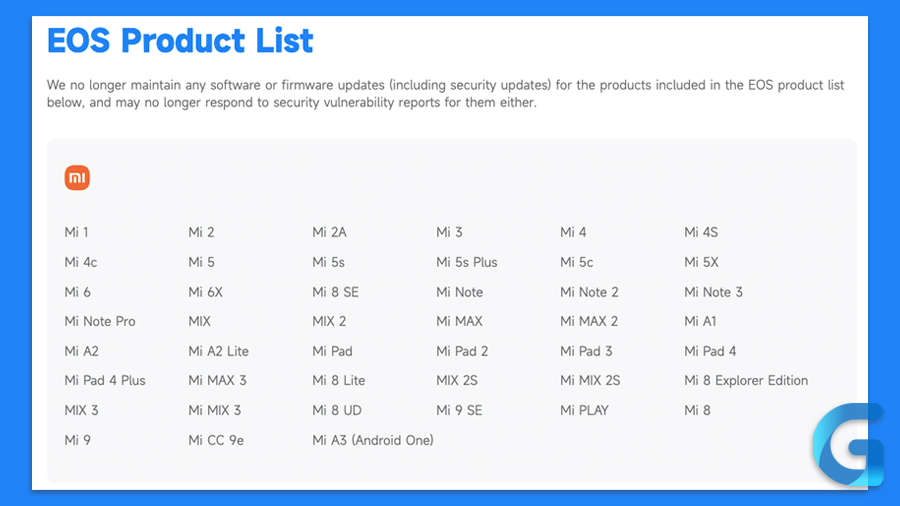Click the EOS Product List heading
The image size is (900, 506).
[x=180, y=41]
